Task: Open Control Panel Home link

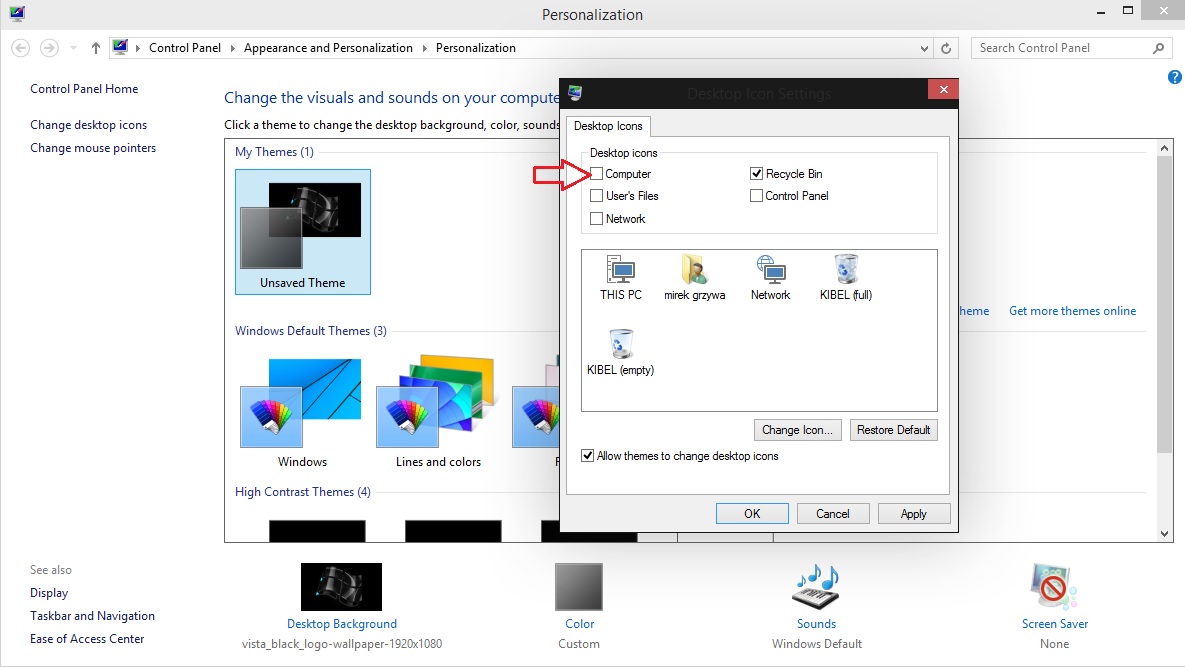Action: click(84, 88)
